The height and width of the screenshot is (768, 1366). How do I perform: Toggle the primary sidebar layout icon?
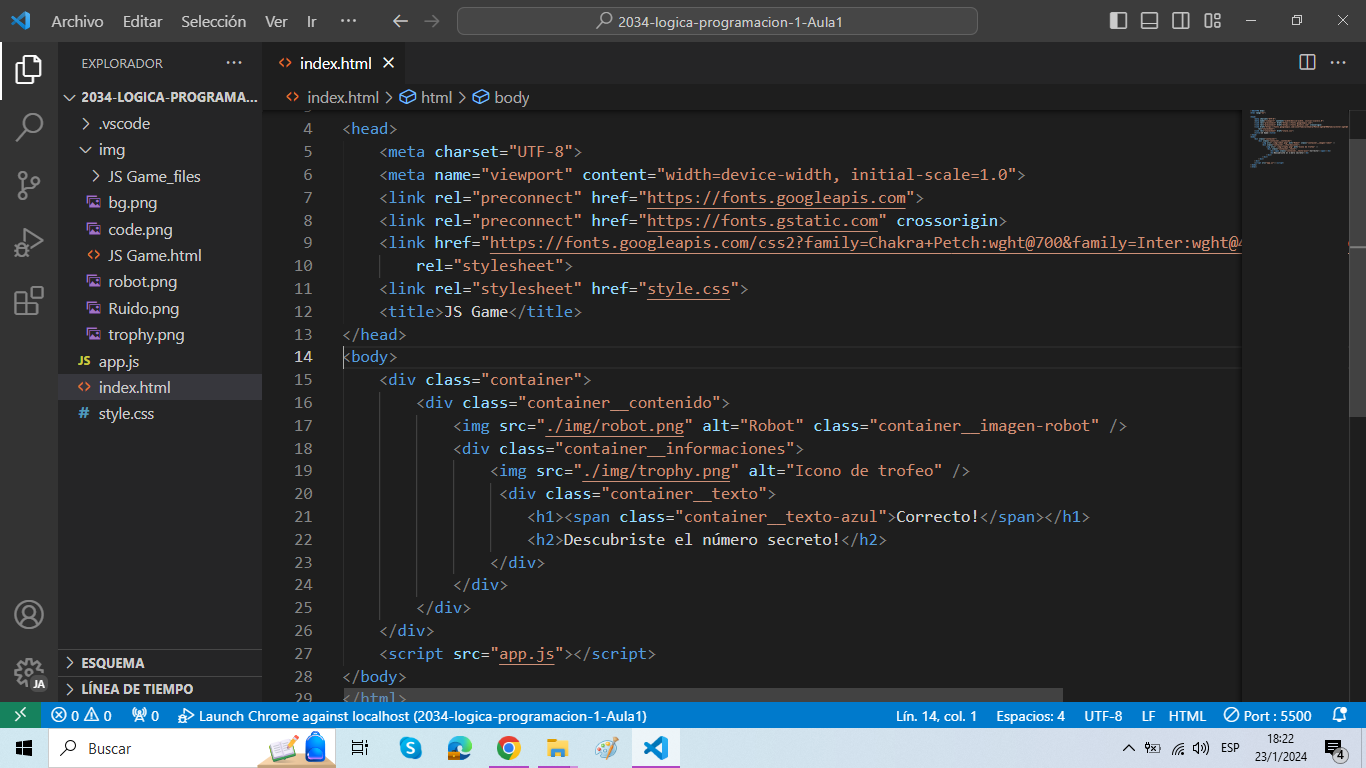click(1119, 21)
